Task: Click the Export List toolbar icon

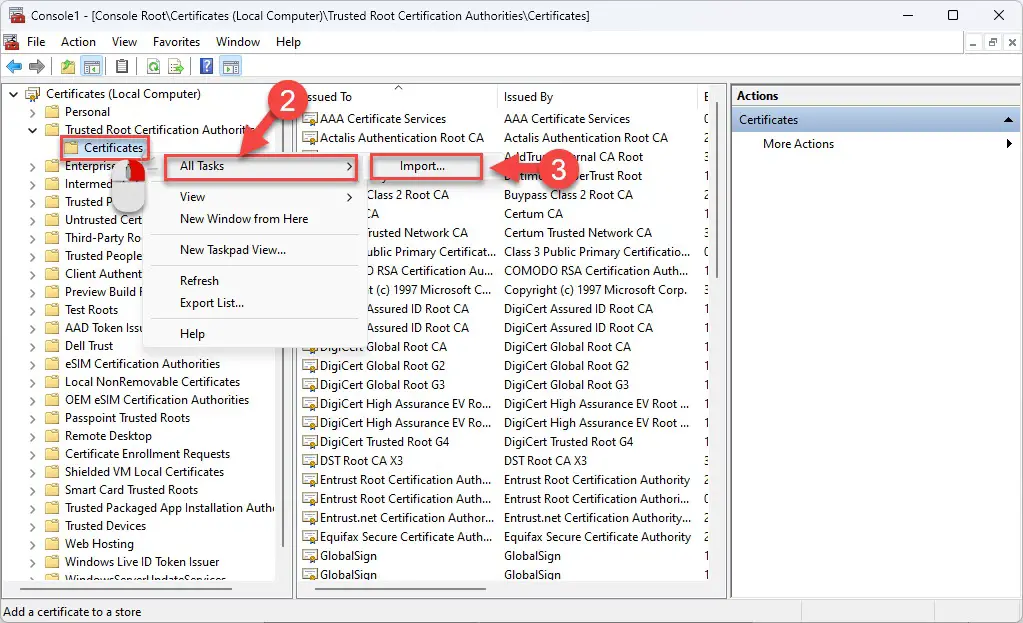Action: click(x=176, y=67)
